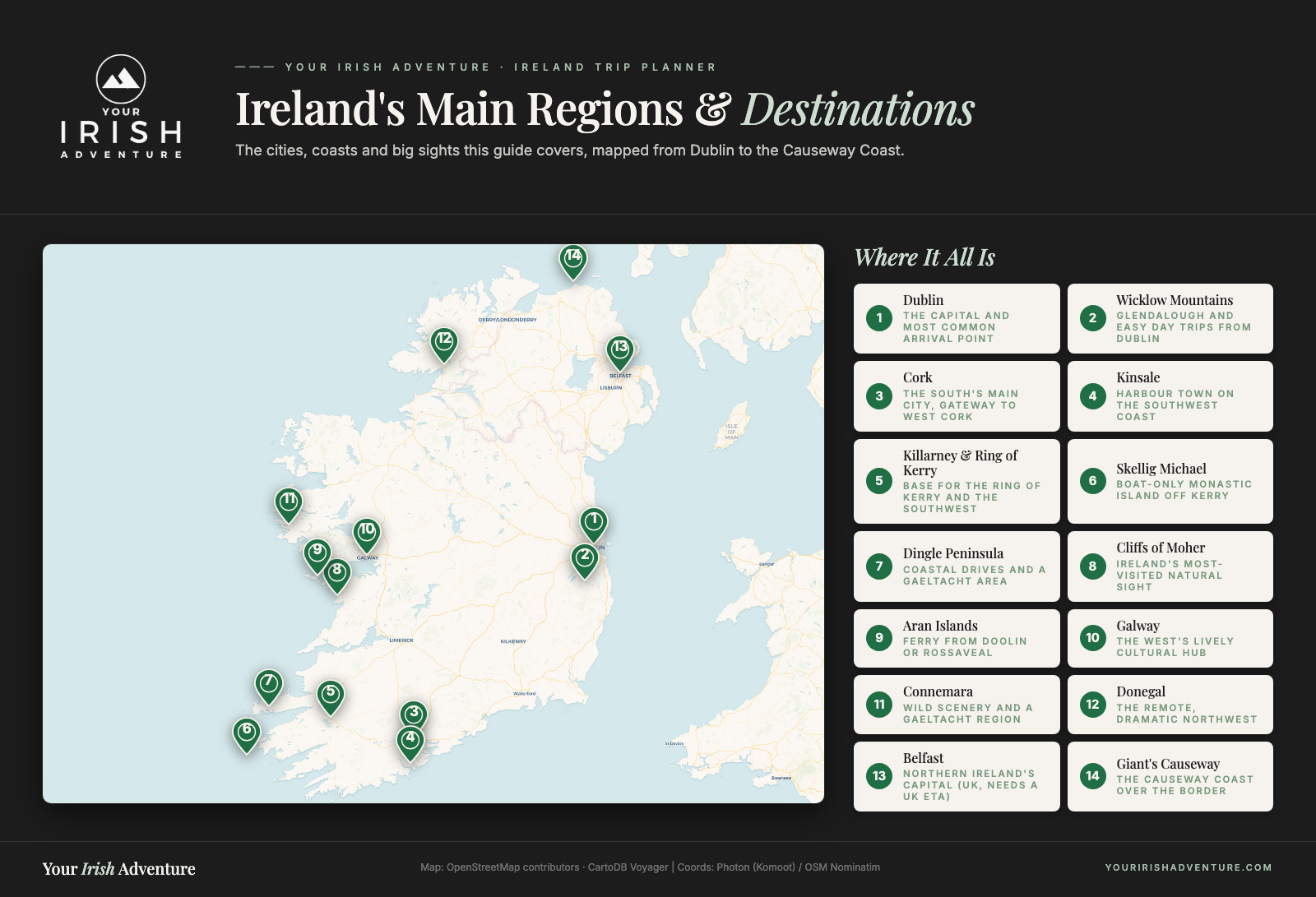The image size is (1316, 897).
Task: Click the 'The remote, dramatic northwest' description
Action: coord(1186,714)
